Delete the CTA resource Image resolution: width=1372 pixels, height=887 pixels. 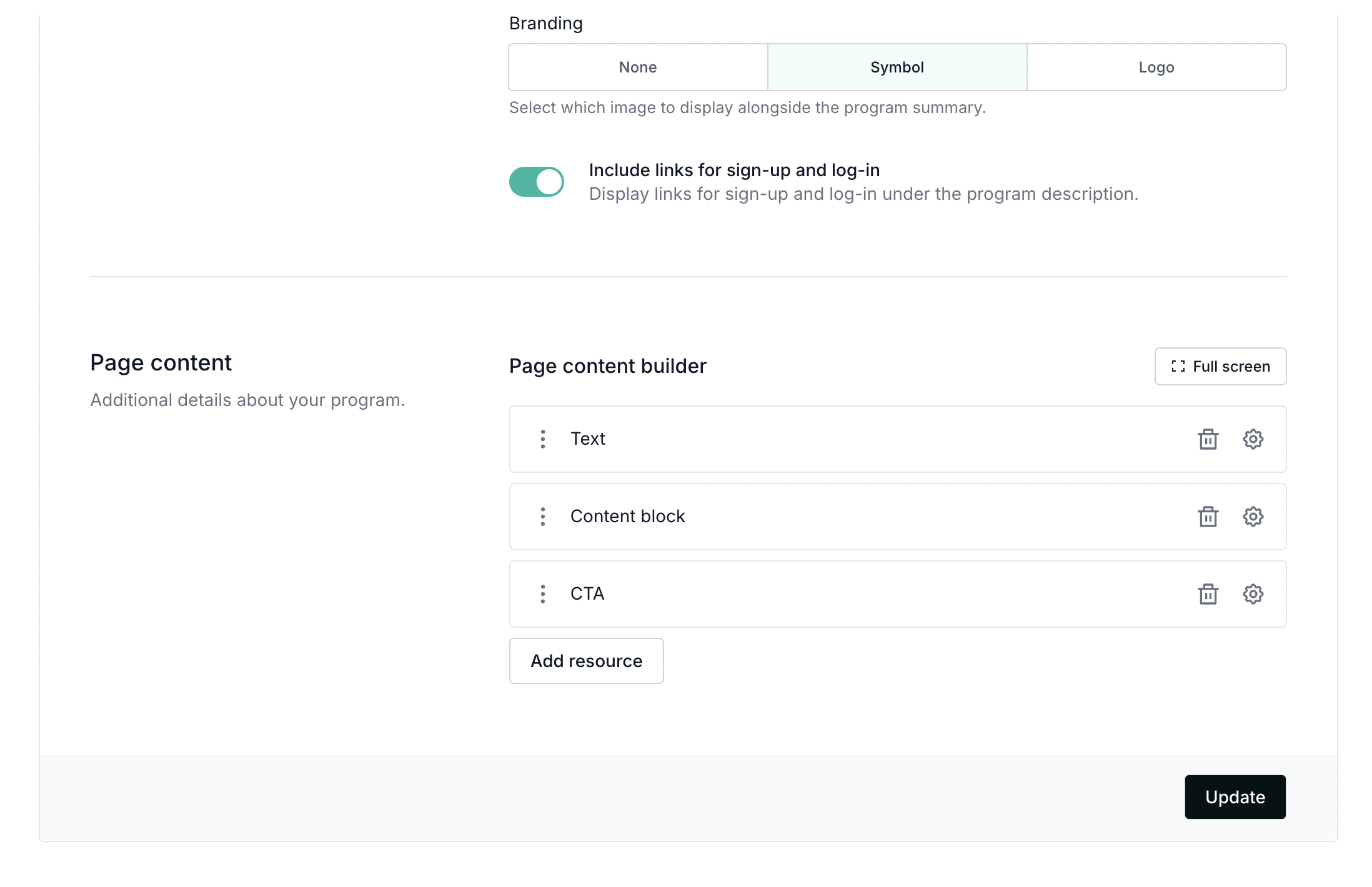1208,594
